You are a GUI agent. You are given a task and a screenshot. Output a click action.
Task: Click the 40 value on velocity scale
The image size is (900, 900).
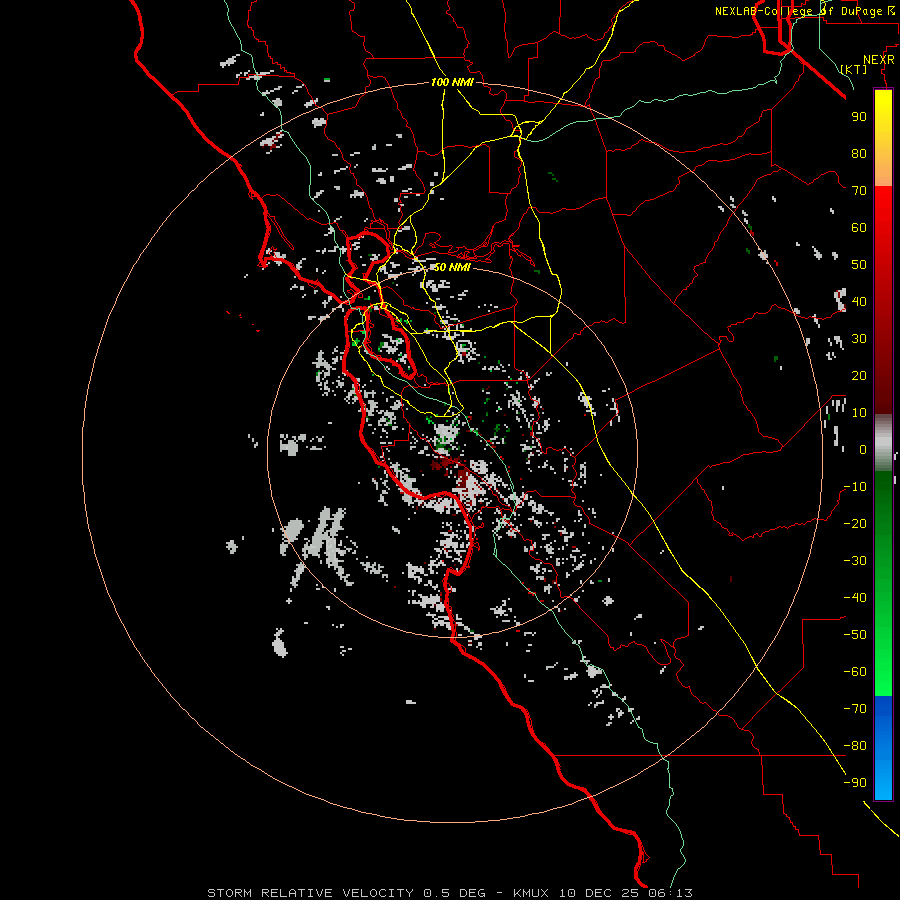859,301
